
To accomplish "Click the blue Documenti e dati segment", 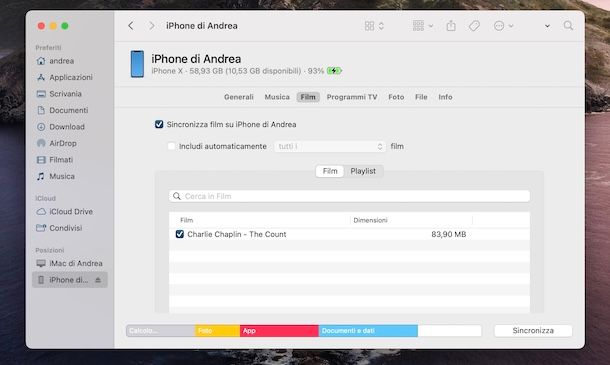I will point(368,331).
